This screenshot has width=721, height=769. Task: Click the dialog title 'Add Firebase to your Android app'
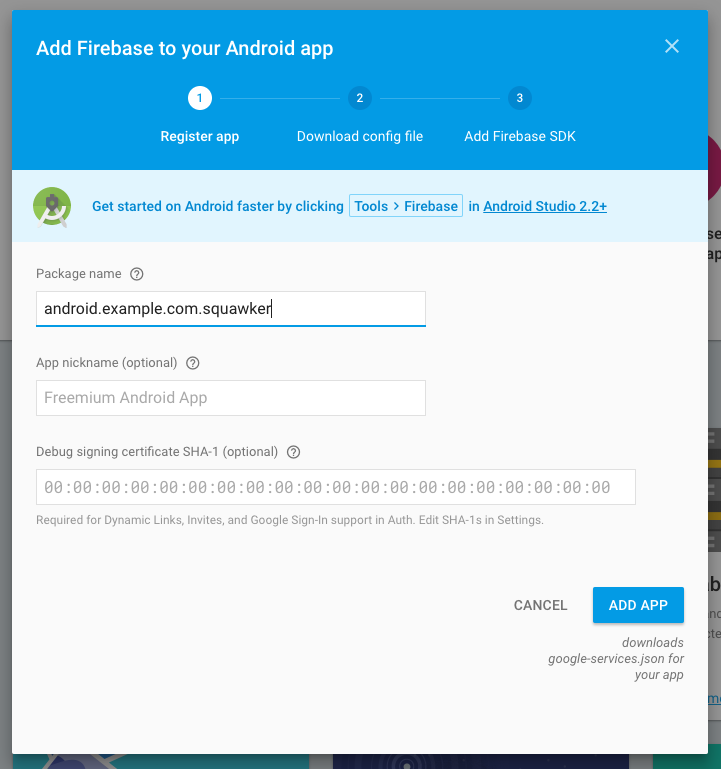185,48
